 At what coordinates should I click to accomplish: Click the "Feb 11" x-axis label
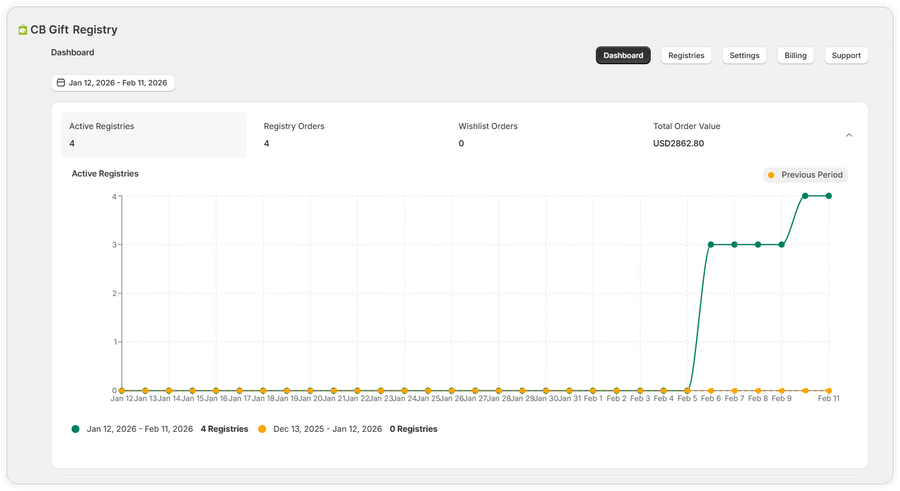(828, 399)
